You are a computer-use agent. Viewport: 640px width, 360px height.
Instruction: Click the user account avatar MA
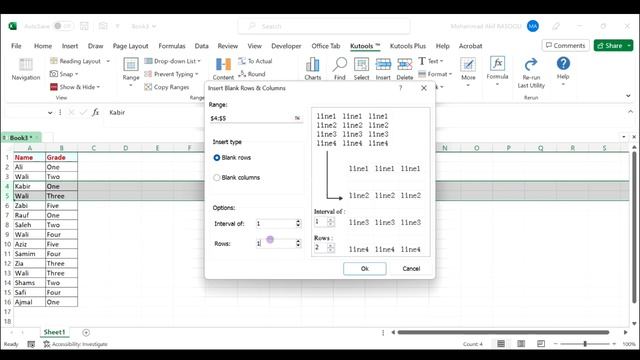533,26
